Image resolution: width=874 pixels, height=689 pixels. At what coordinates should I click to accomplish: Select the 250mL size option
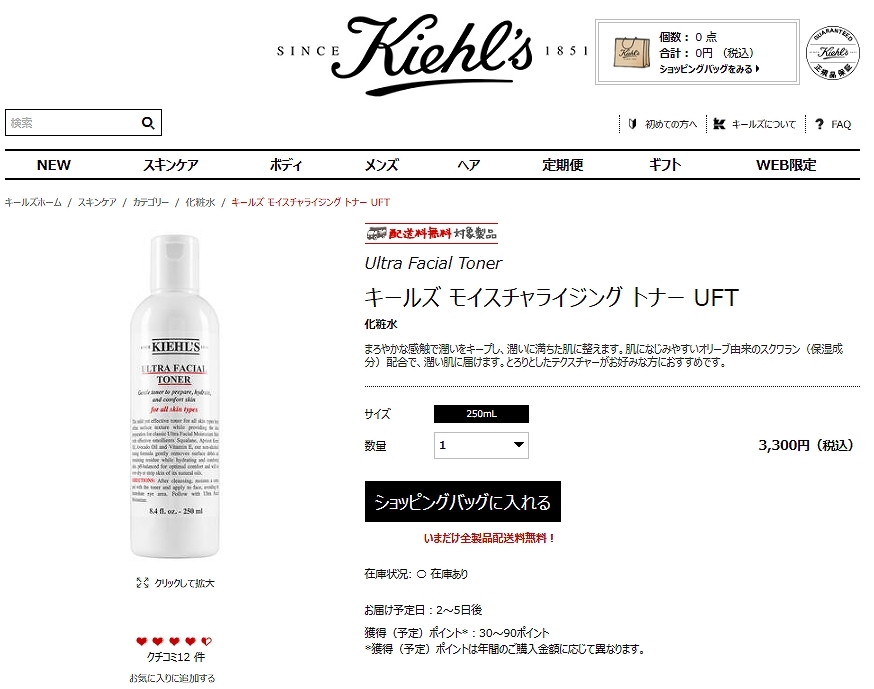[481, 414]
